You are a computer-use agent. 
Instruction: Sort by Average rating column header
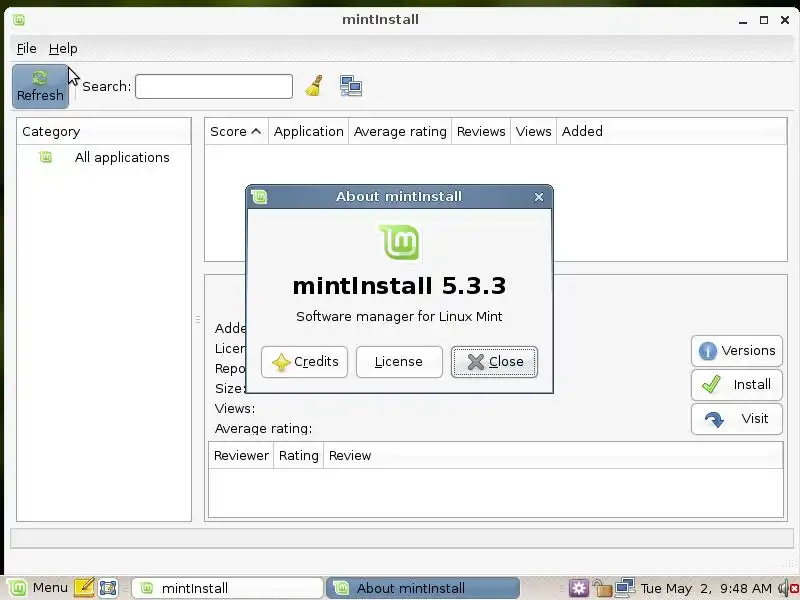(400, 132)
